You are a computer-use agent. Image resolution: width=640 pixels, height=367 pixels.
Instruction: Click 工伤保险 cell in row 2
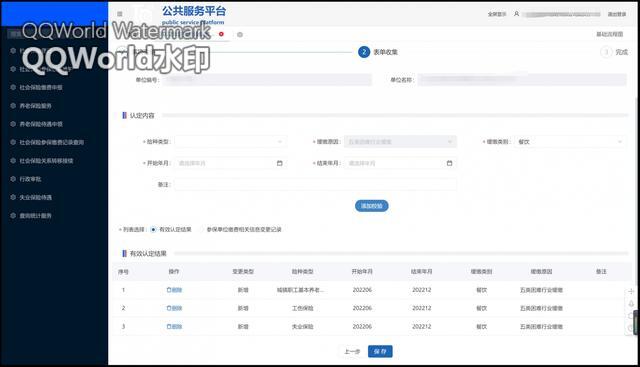click(302, 308)
